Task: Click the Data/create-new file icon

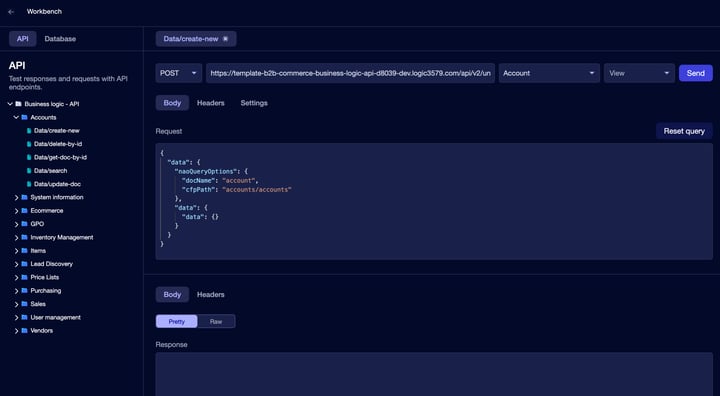Action: coord(29,131)
